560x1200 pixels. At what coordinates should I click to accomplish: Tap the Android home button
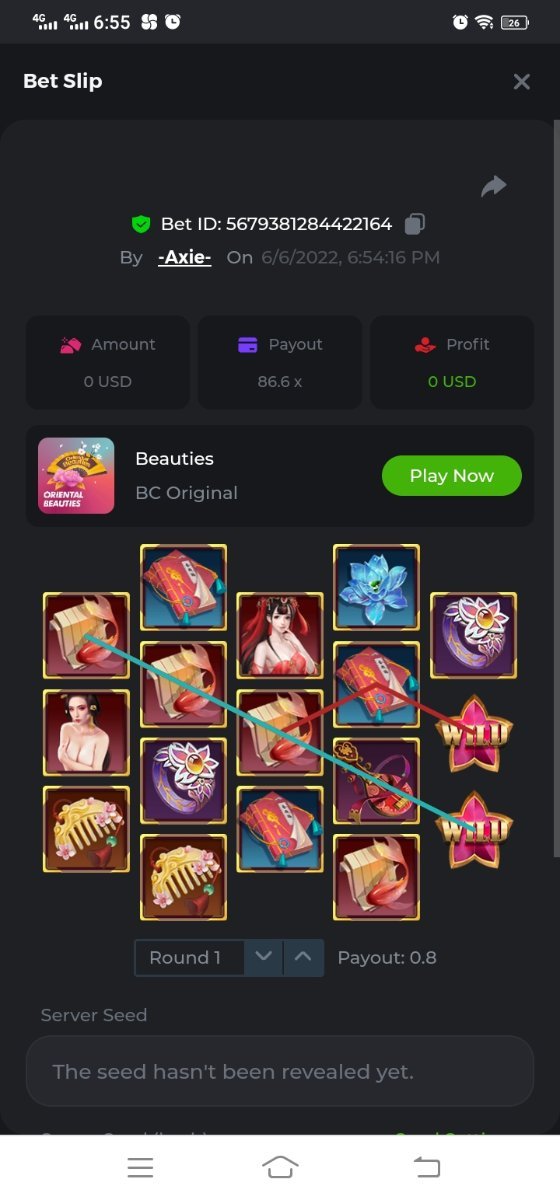[280, 1167]
